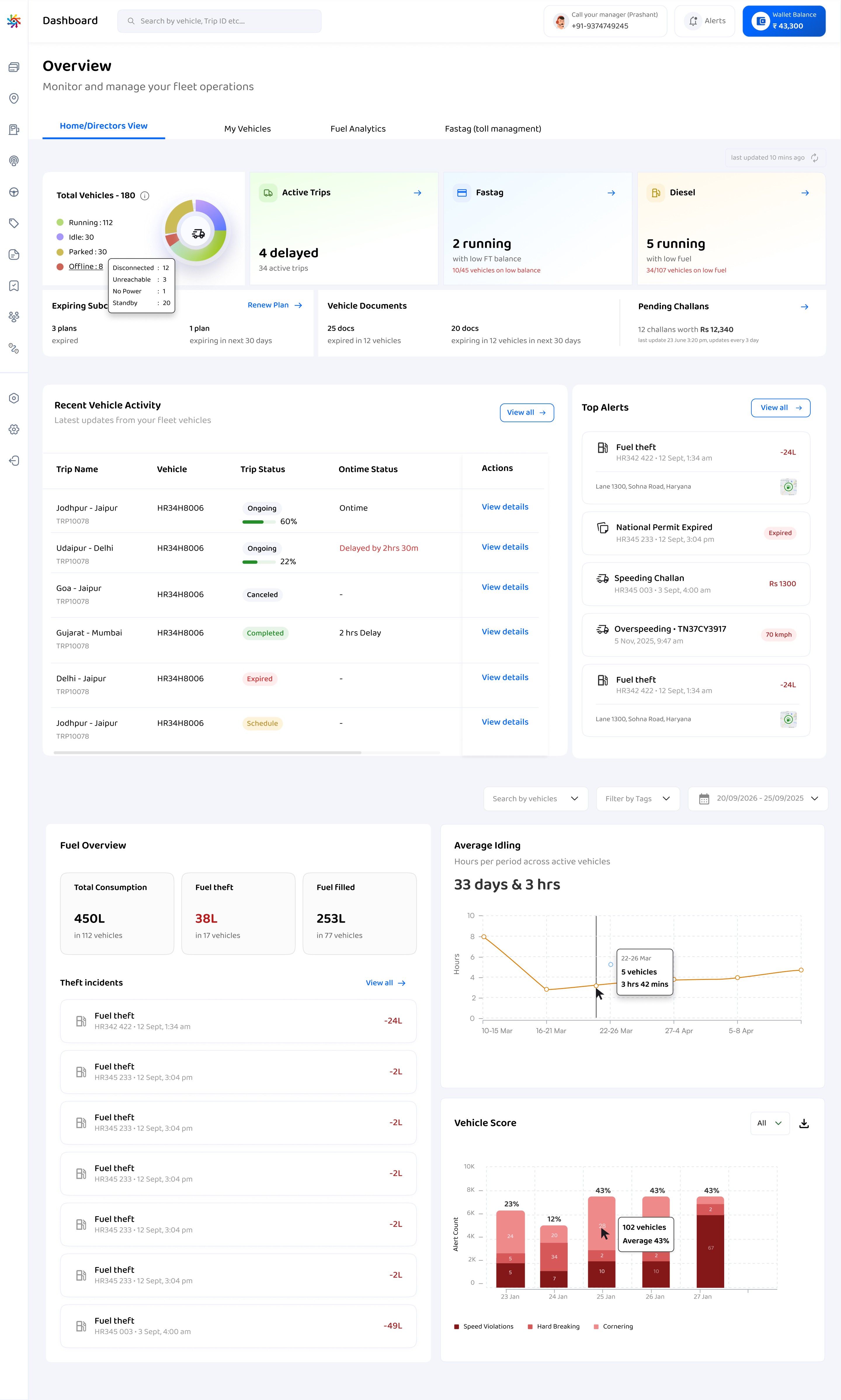841x1400 pixels.
Task: Open the documents note sidebar icon
Action: click(x=14, y=254)
